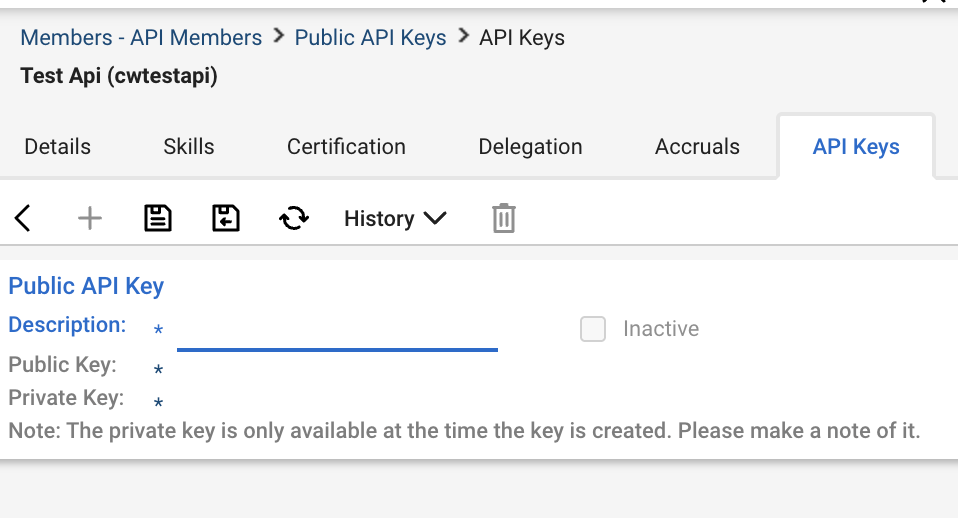Select the Certification tab
The height and width of the screenshot is (518, 958).
pyautogui.click(x=346, y=147)
